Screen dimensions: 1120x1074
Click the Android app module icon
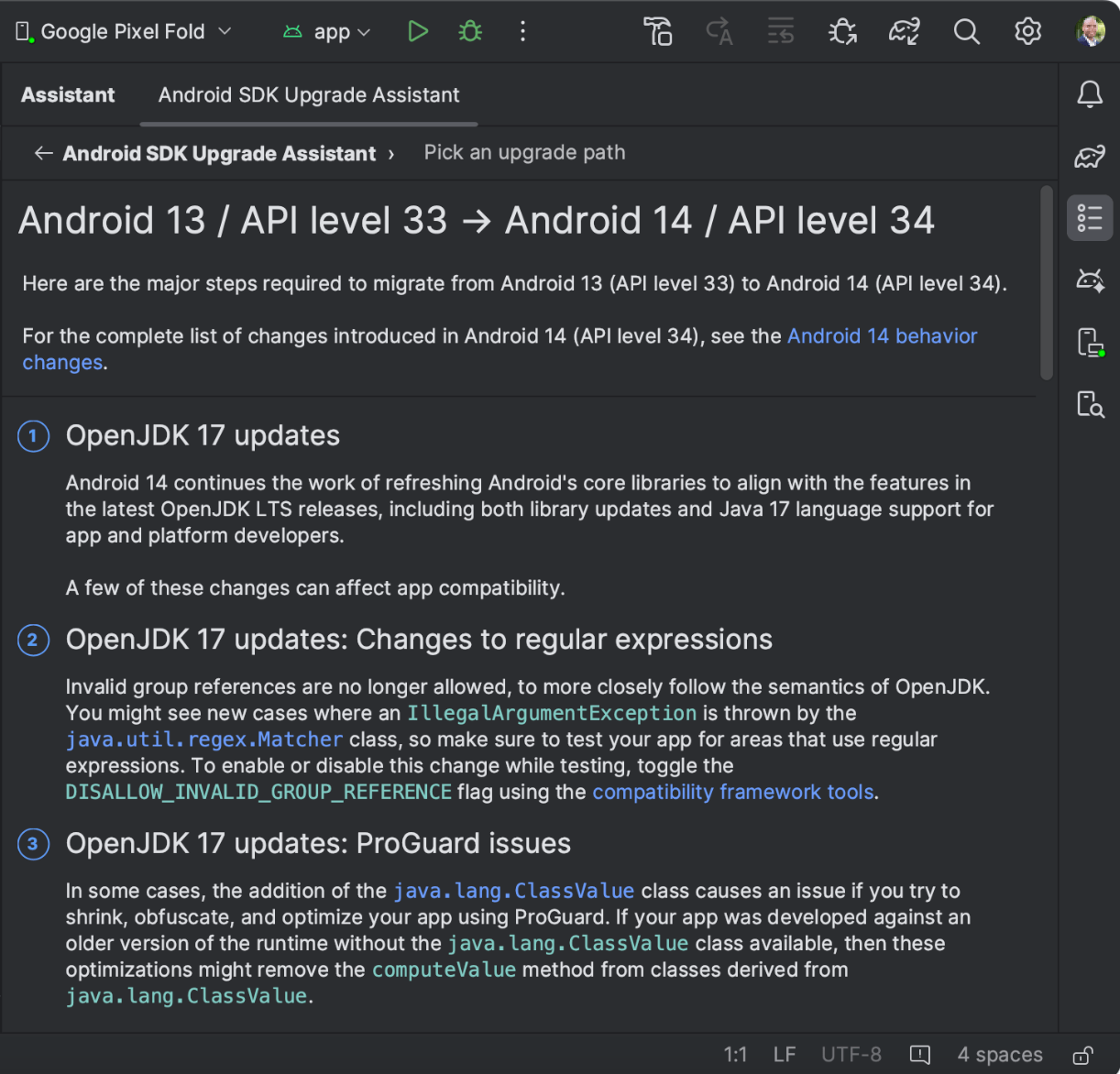(292, 32)
